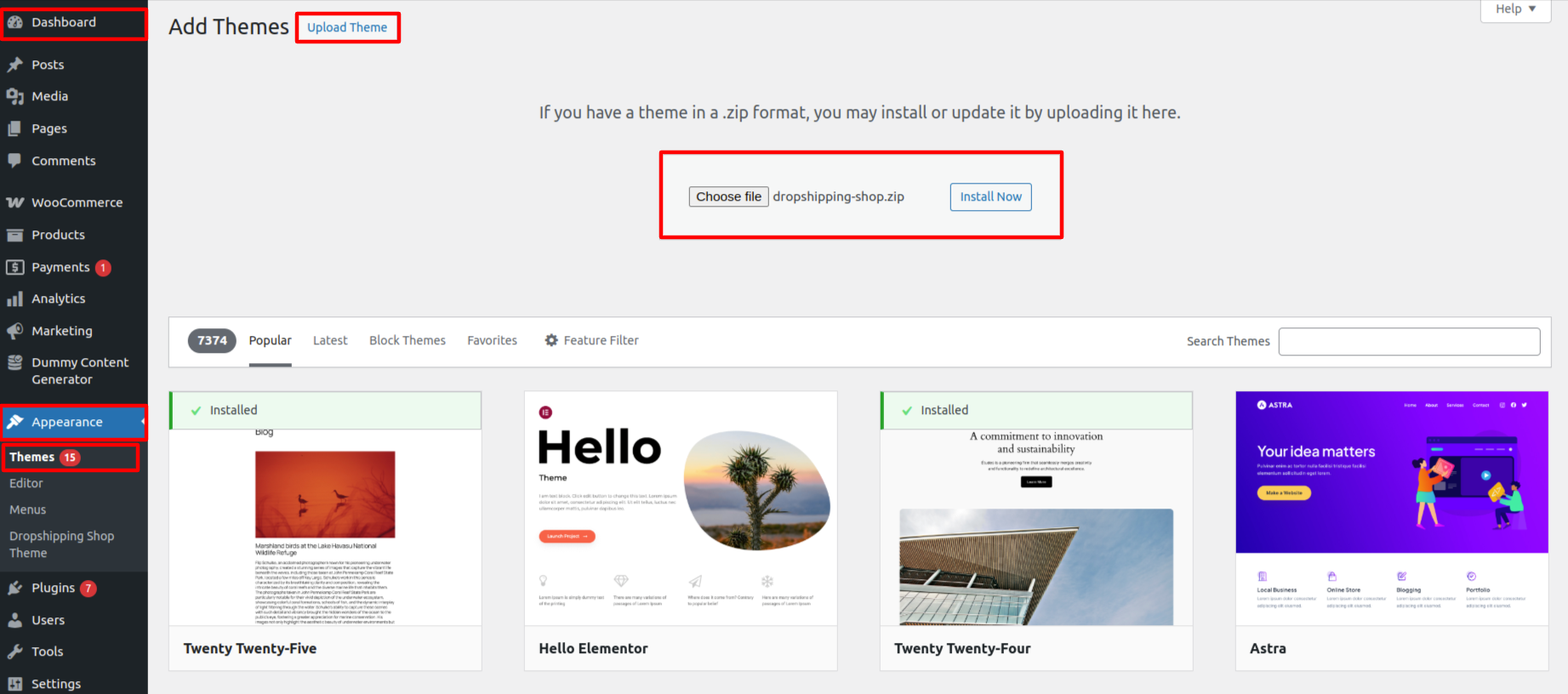Click the Marketing megaphone icon
This screenshot has width=1568, height=694.
click(x=14, y=331)
